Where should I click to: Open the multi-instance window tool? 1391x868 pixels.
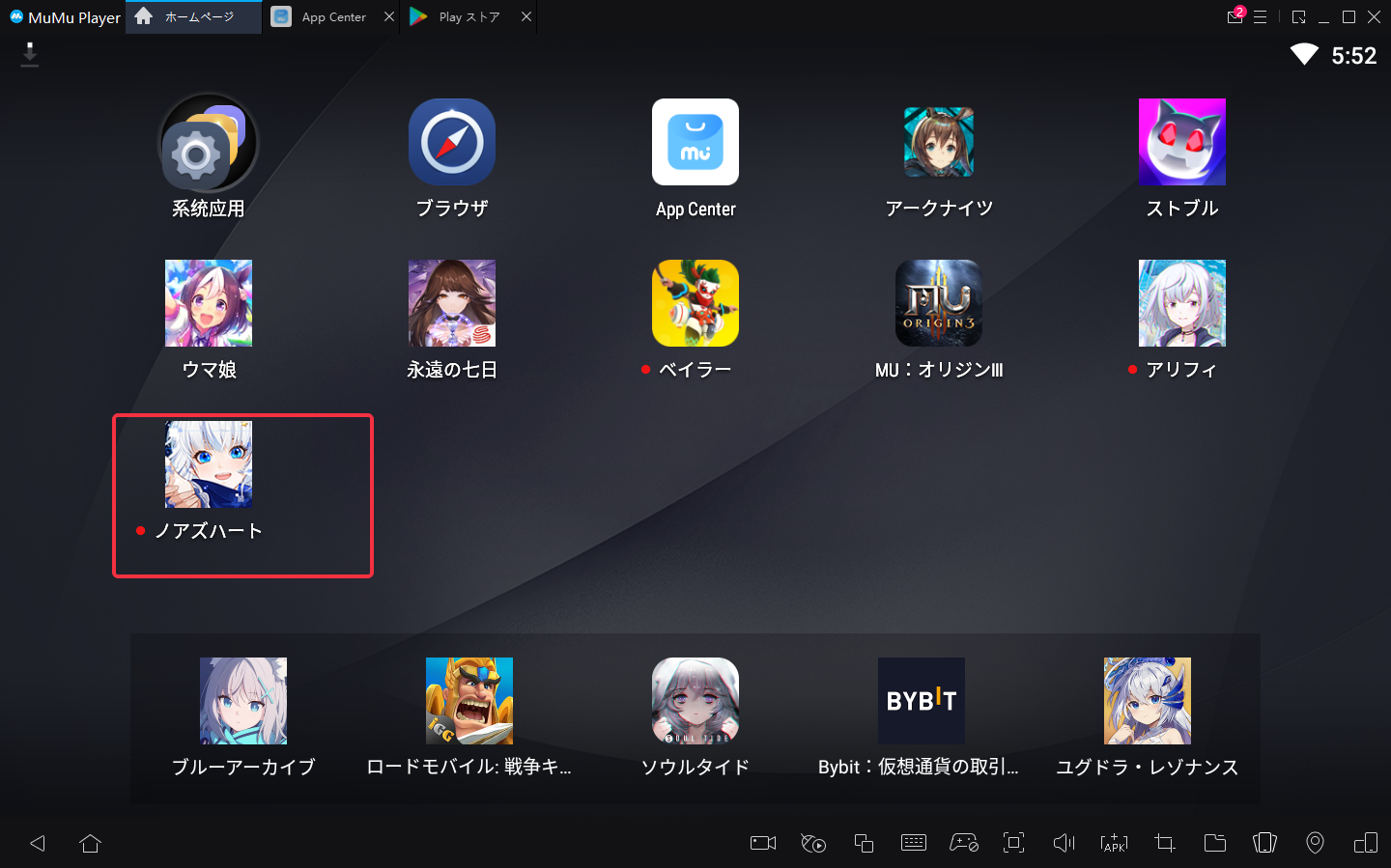[x=864, y=843]
